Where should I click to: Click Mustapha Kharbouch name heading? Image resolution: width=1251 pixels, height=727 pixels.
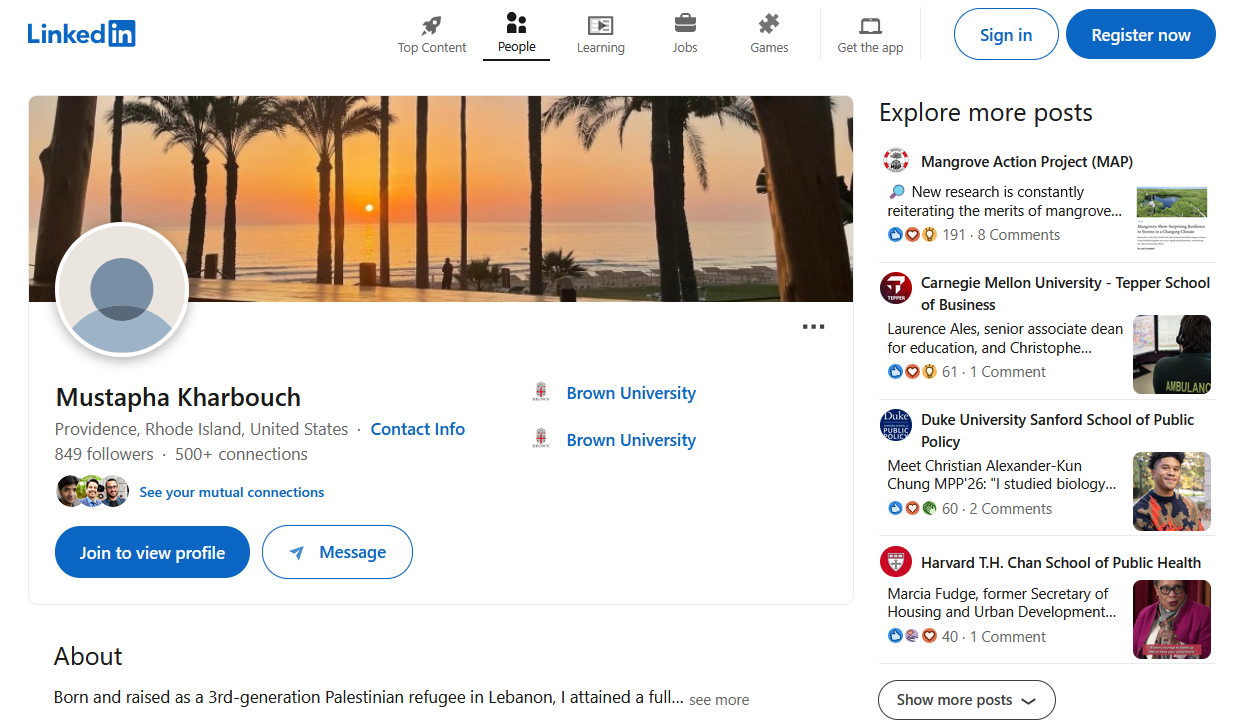[x=178, y=397]
